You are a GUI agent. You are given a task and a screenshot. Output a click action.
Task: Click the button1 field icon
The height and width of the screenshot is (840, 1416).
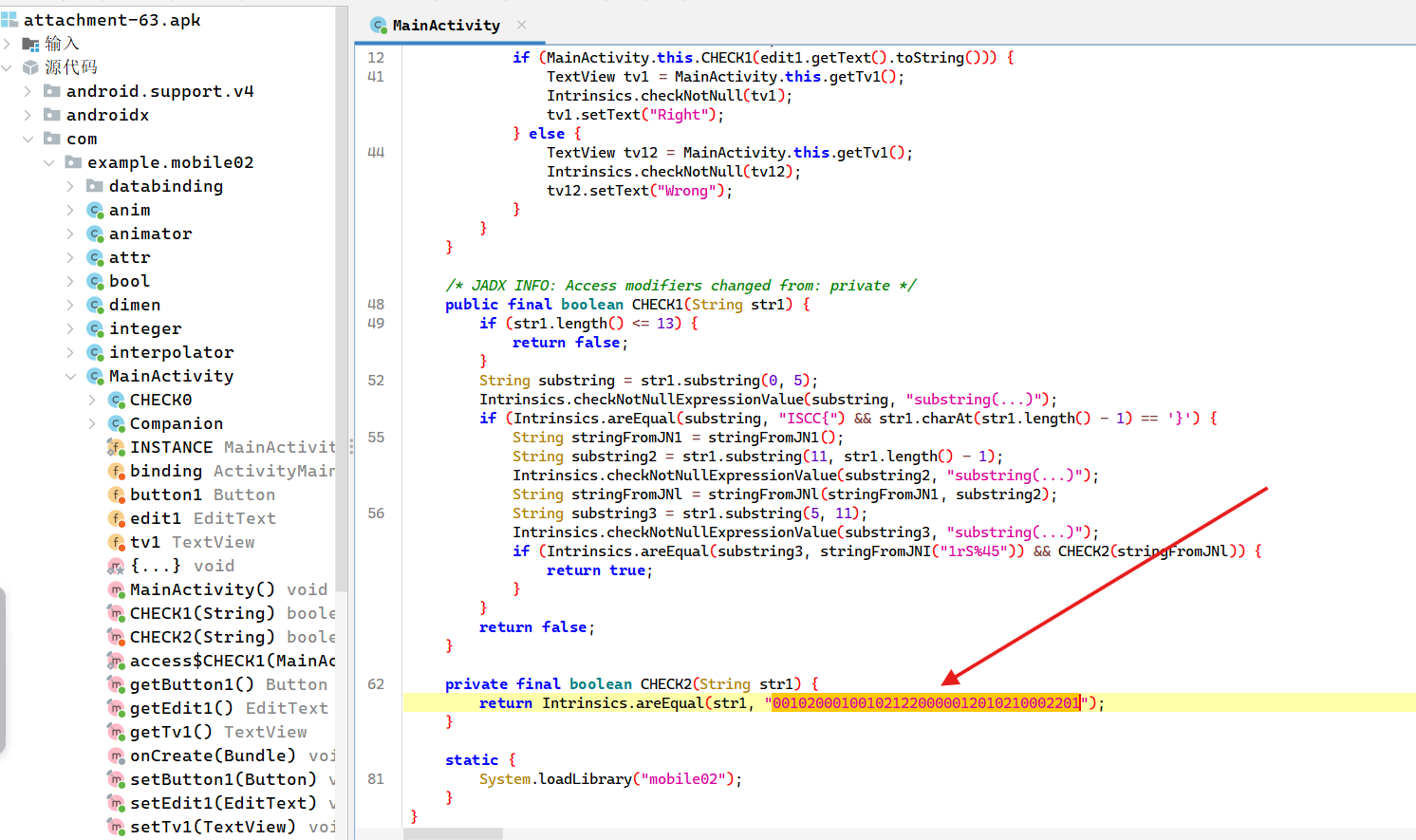116,495
